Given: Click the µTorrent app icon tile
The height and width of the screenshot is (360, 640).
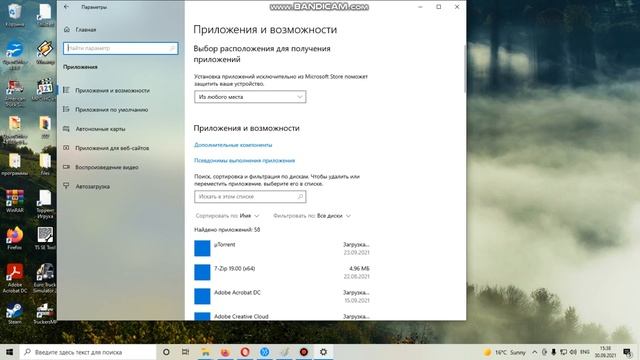Looking at the screenshot, I should click(x=202, y=248).
